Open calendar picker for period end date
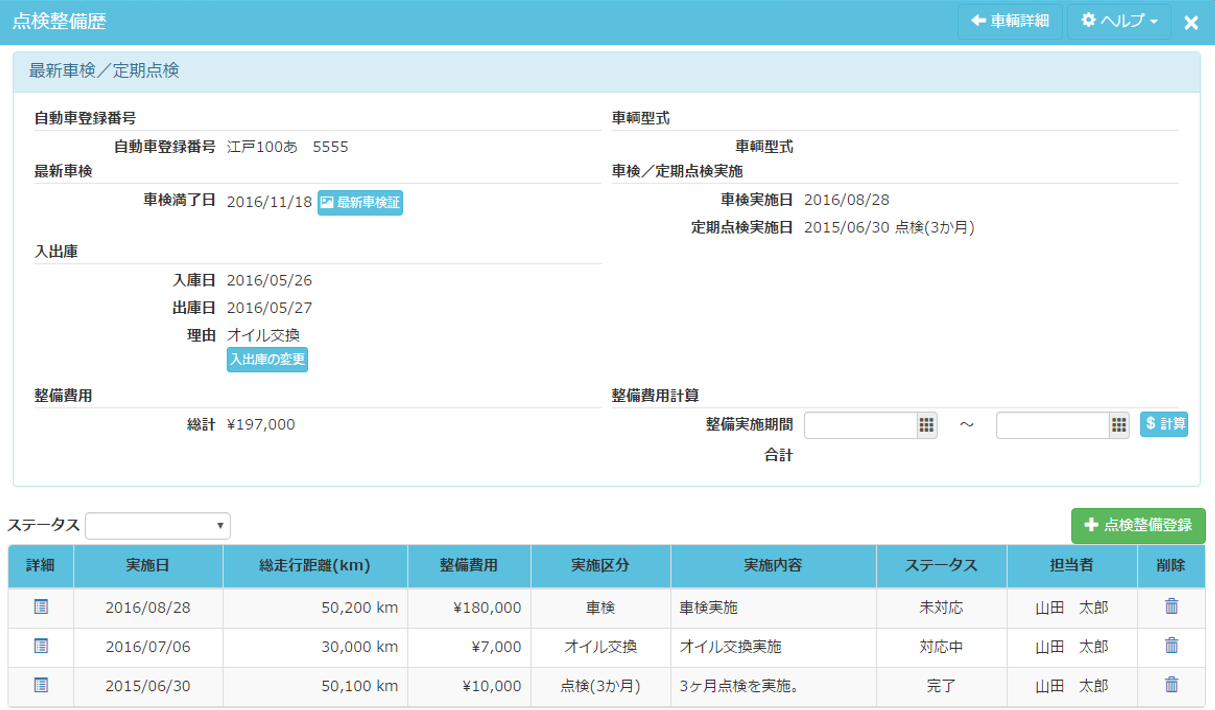This screenshot has width=1215, height=710. click(x=1119, y=425)
